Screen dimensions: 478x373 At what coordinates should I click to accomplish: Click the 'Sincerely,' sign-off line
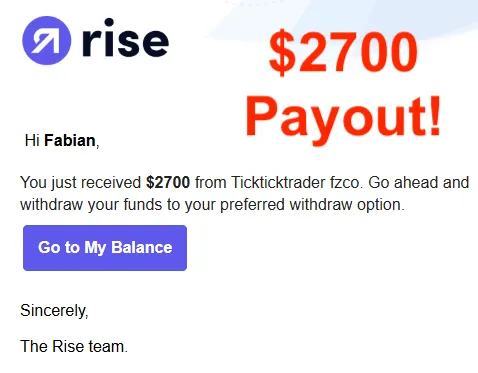click(x=54, y=311)
